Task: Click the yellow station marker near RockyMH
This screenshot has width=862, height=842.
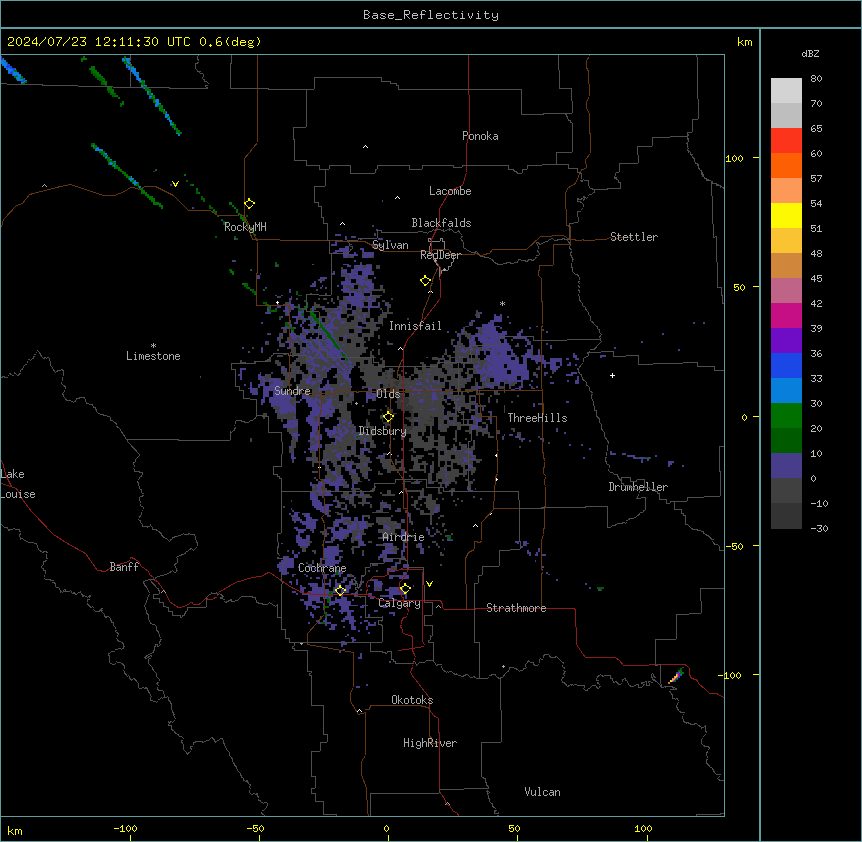Action: [249, 203]
